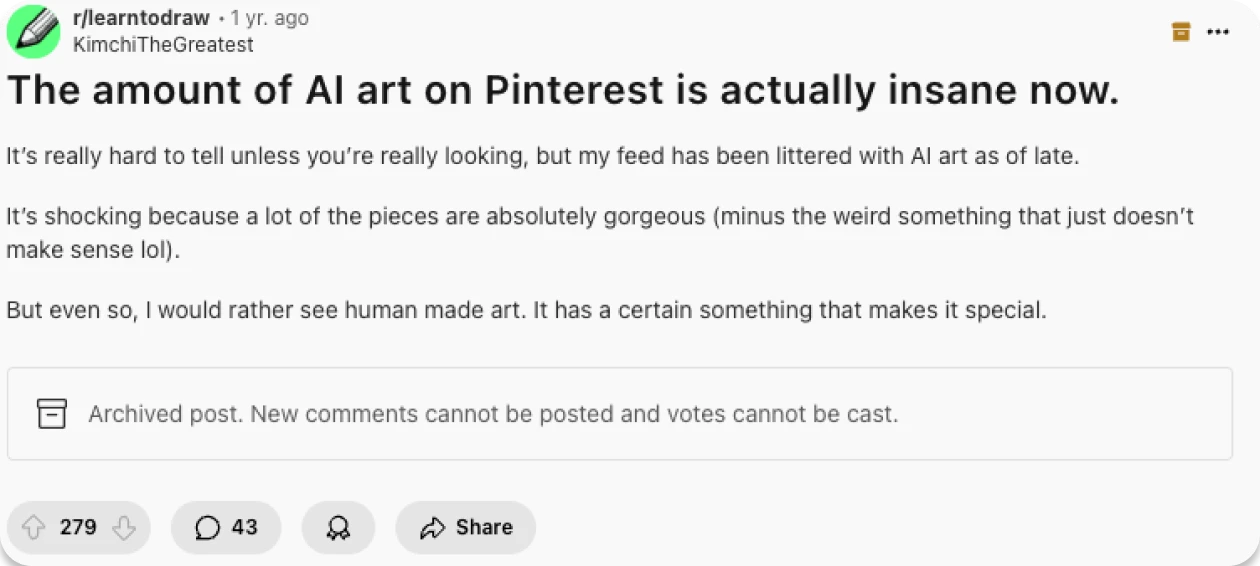This screenshot has width=1260, height=566.
Task: Open the post title about AI art on Pinterest
Action: tap(562, 91)
